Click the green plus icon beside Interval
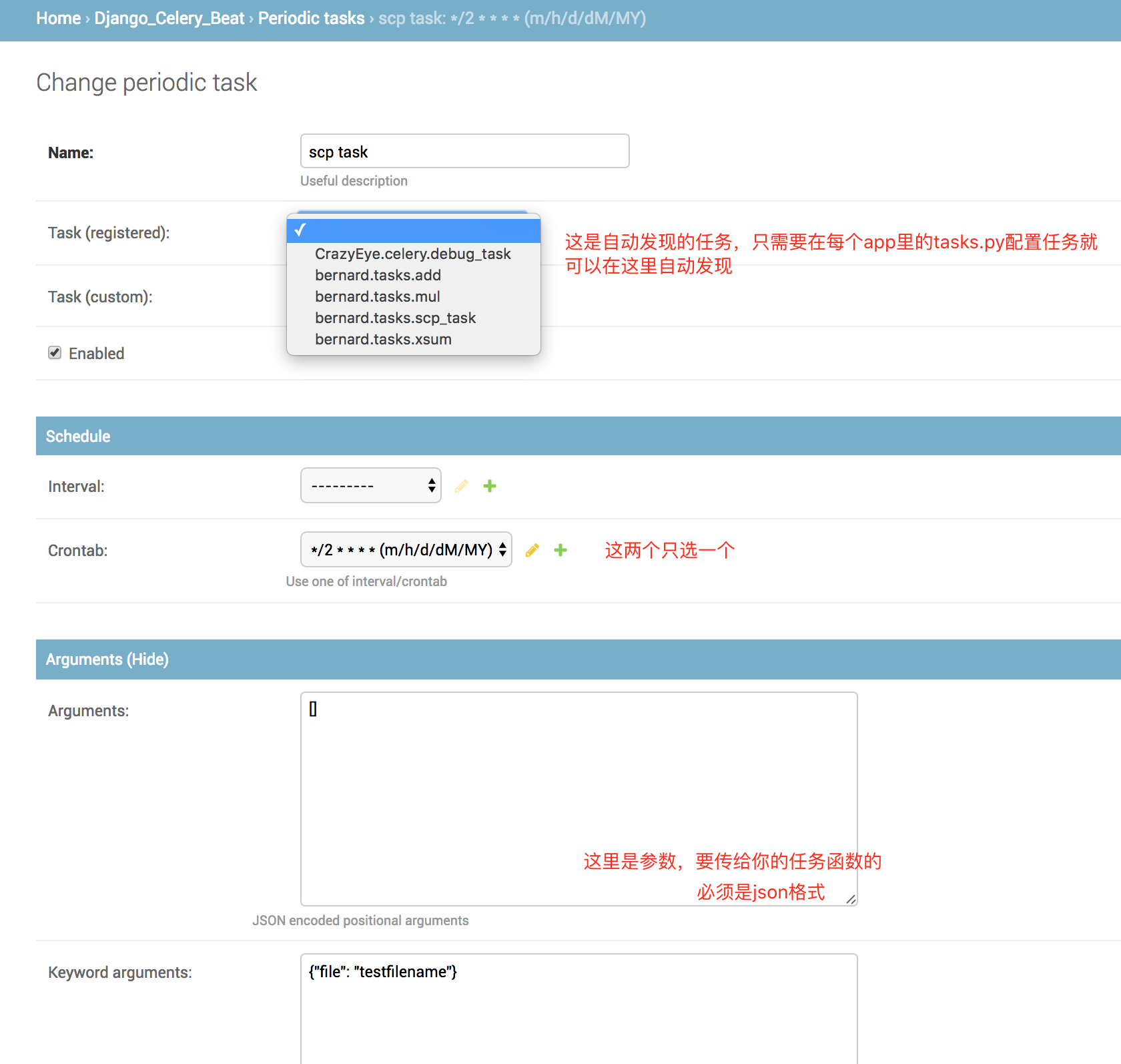The width and height of the screenshot is (1121, 1064). 490,486
